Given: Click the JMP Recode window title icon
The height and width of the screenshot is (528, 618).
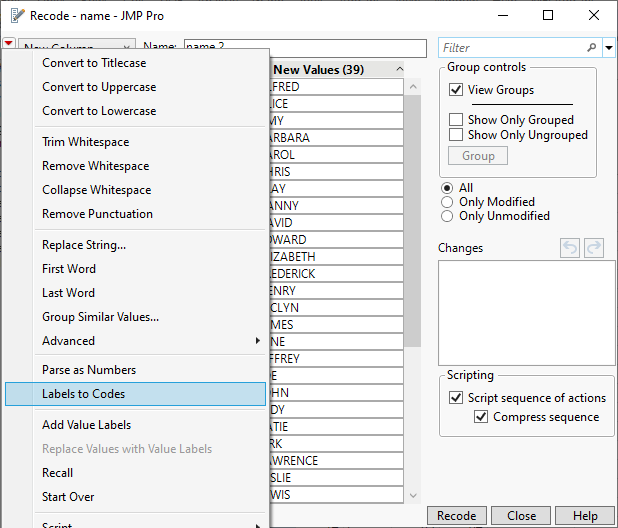Looking at the screenshot, I should click(x=15, y=16).
